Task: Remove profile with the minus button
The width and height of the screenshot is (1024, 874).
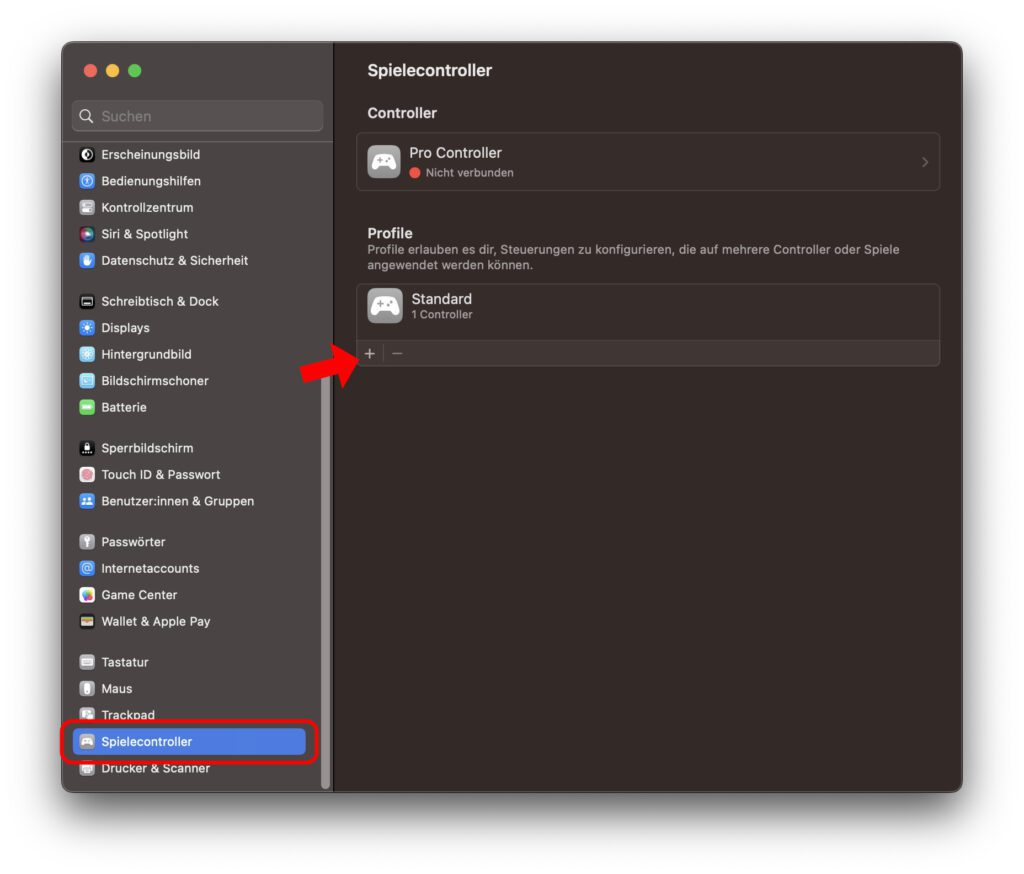Action: point(397,353)
